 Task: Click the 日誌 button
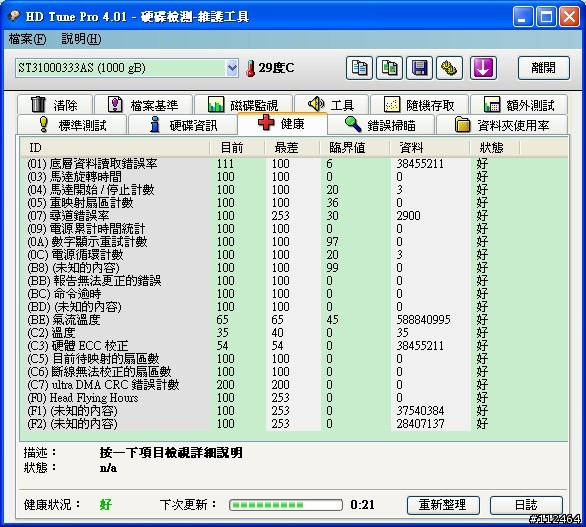point(526,505)
